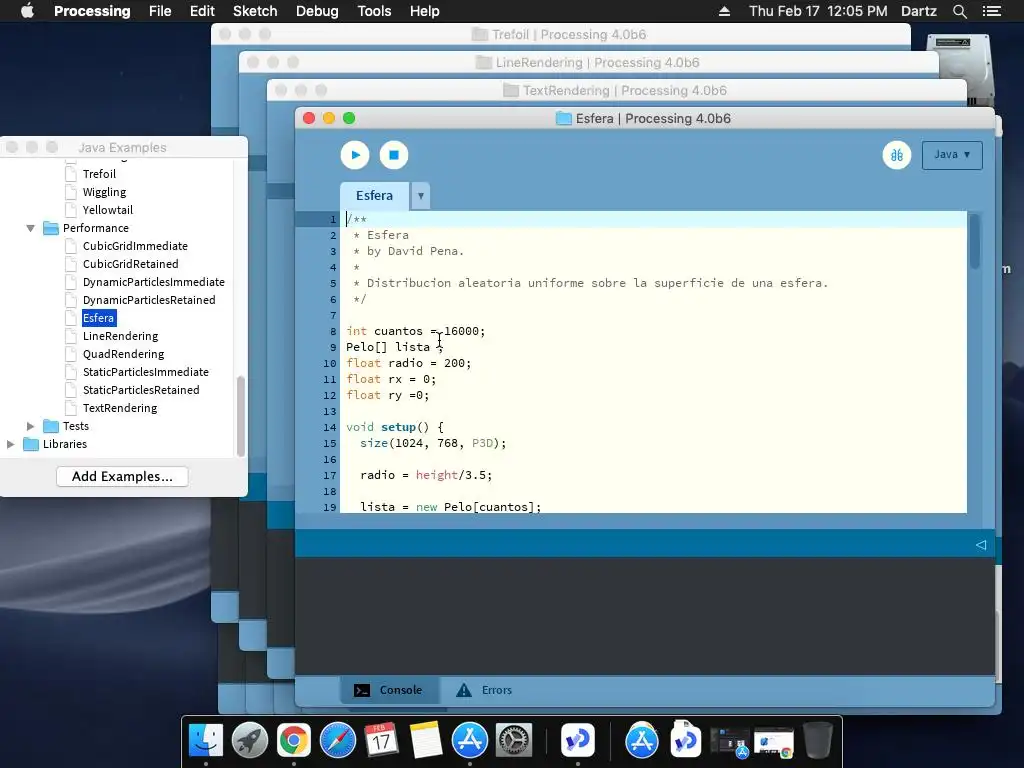Open the Trash in the Dock
The width and height of the screenshot is (1024, 768).
[818, 740]
